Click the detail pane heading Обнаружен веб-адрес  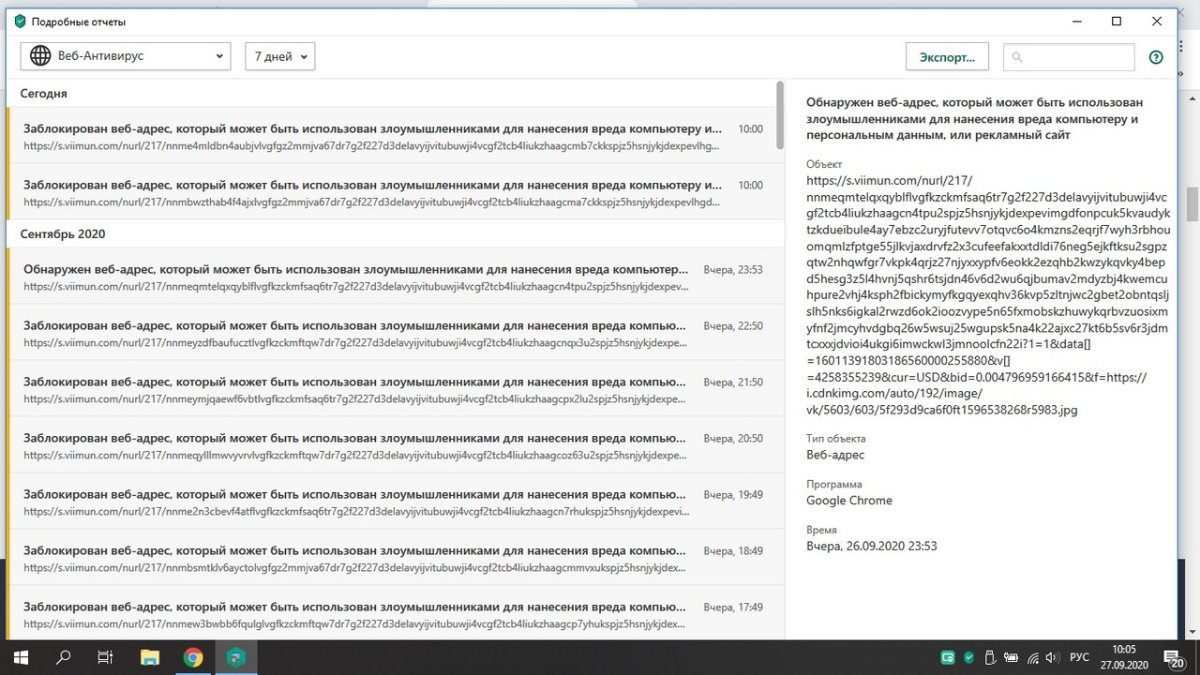pos(975,118)
